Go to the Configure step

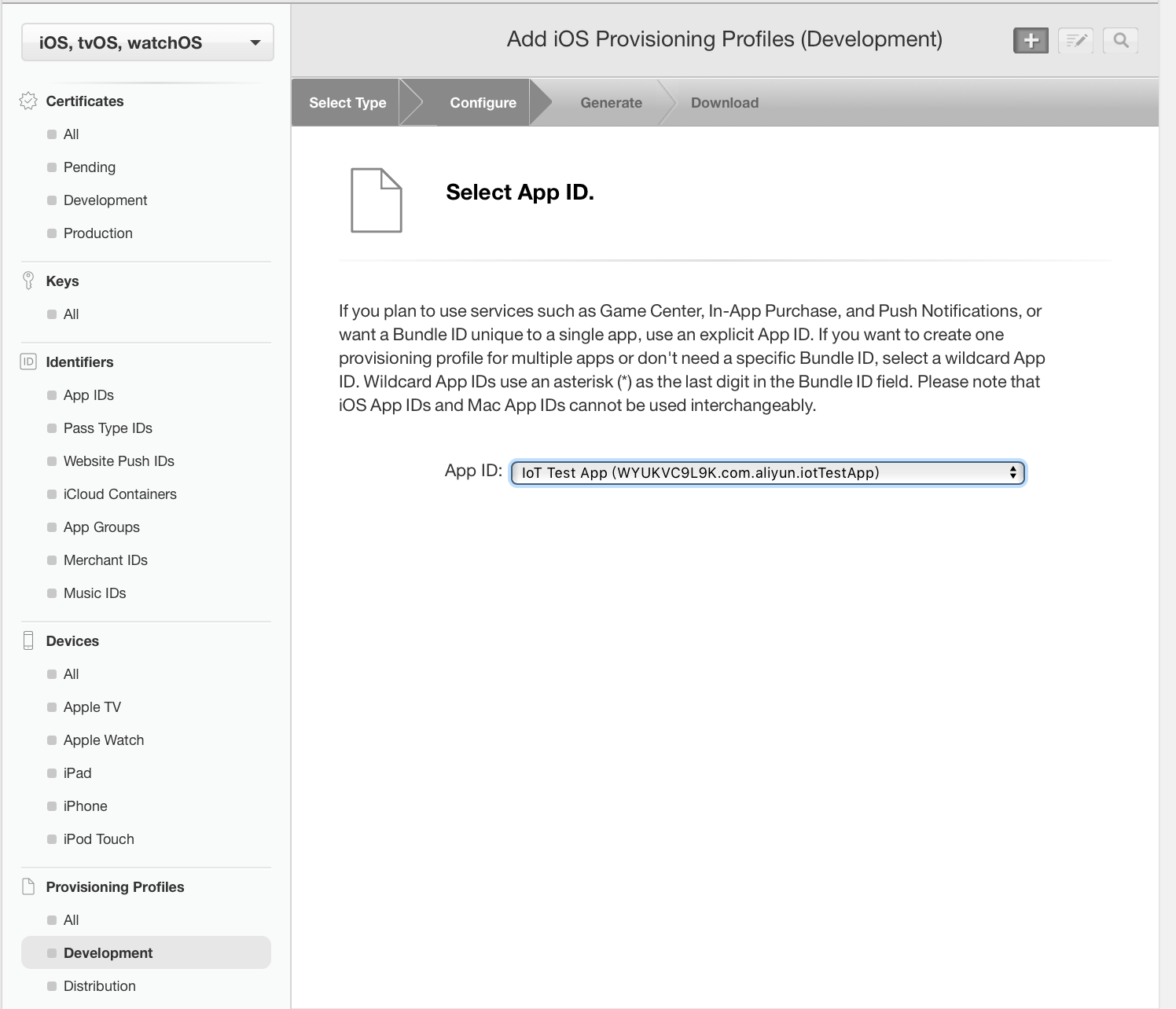tap(483, 102)
